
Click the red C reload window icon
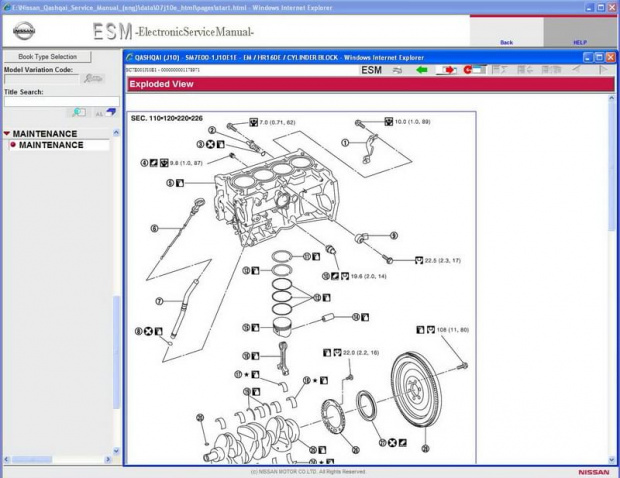474,70
